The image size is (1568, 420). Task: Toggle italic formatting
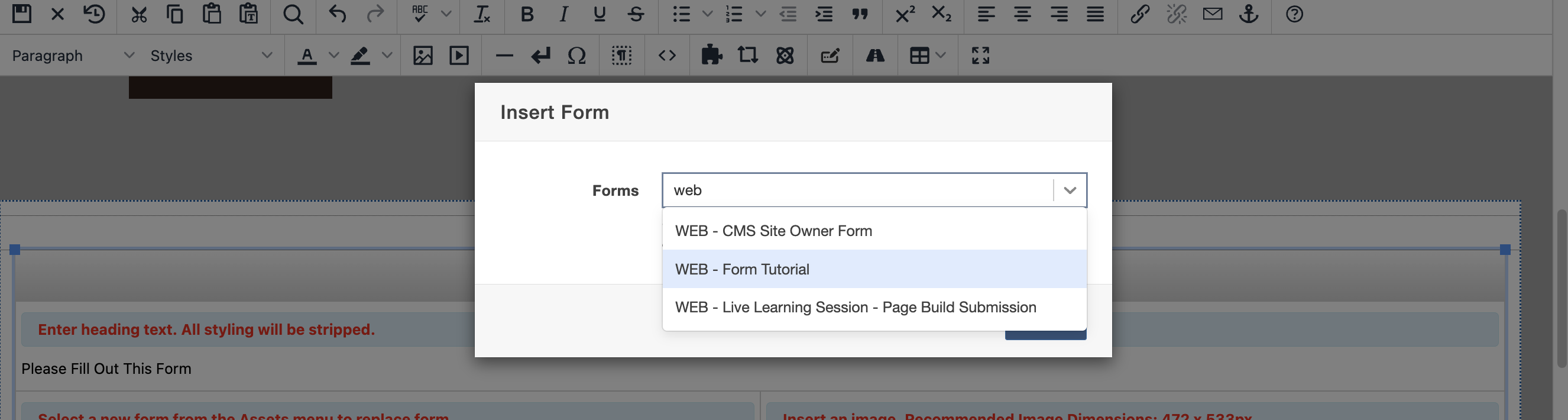pos(563,14)
